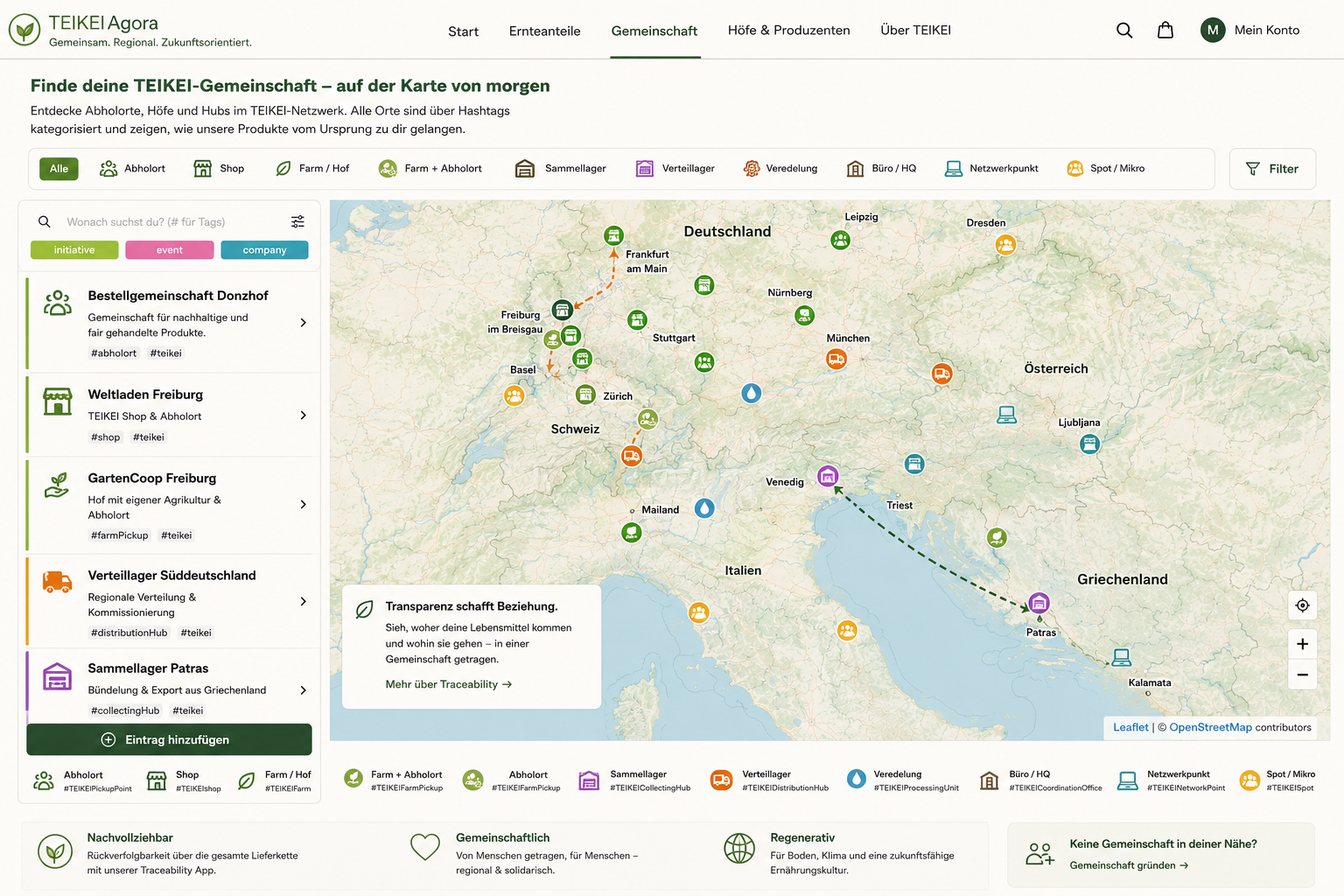This screenshot has width=1344, height=896.
Task: Expand the GartenCoop Freiburg entry chevron
Action: 303,505
